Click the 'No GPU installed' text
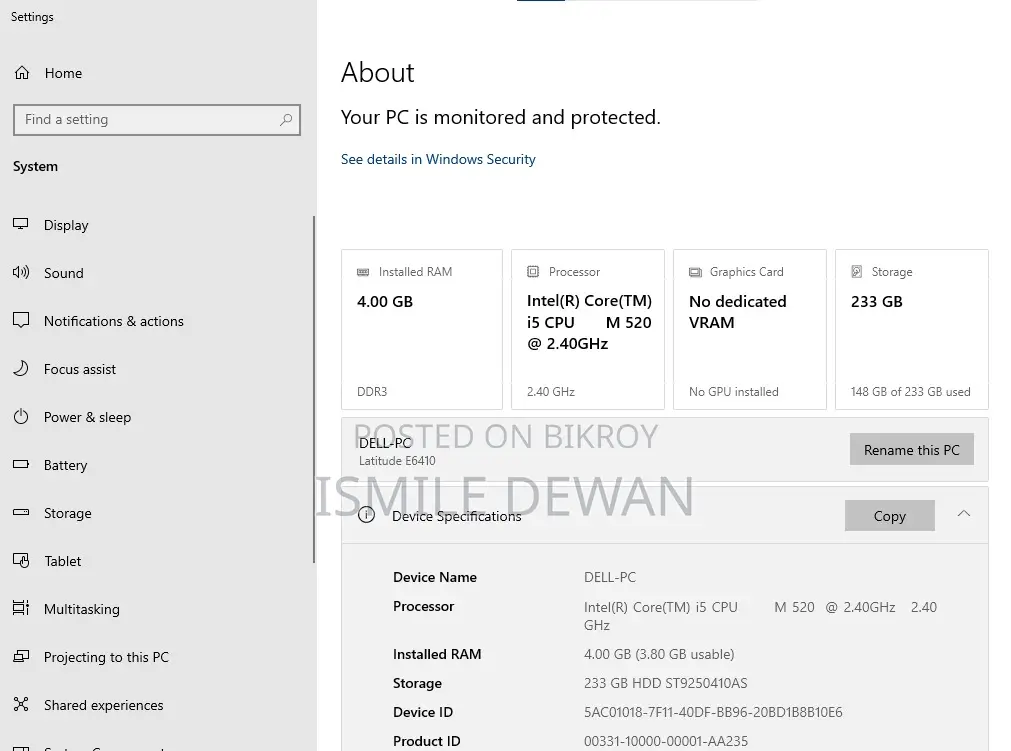The image size is (1011, 751). coord(734,392)
